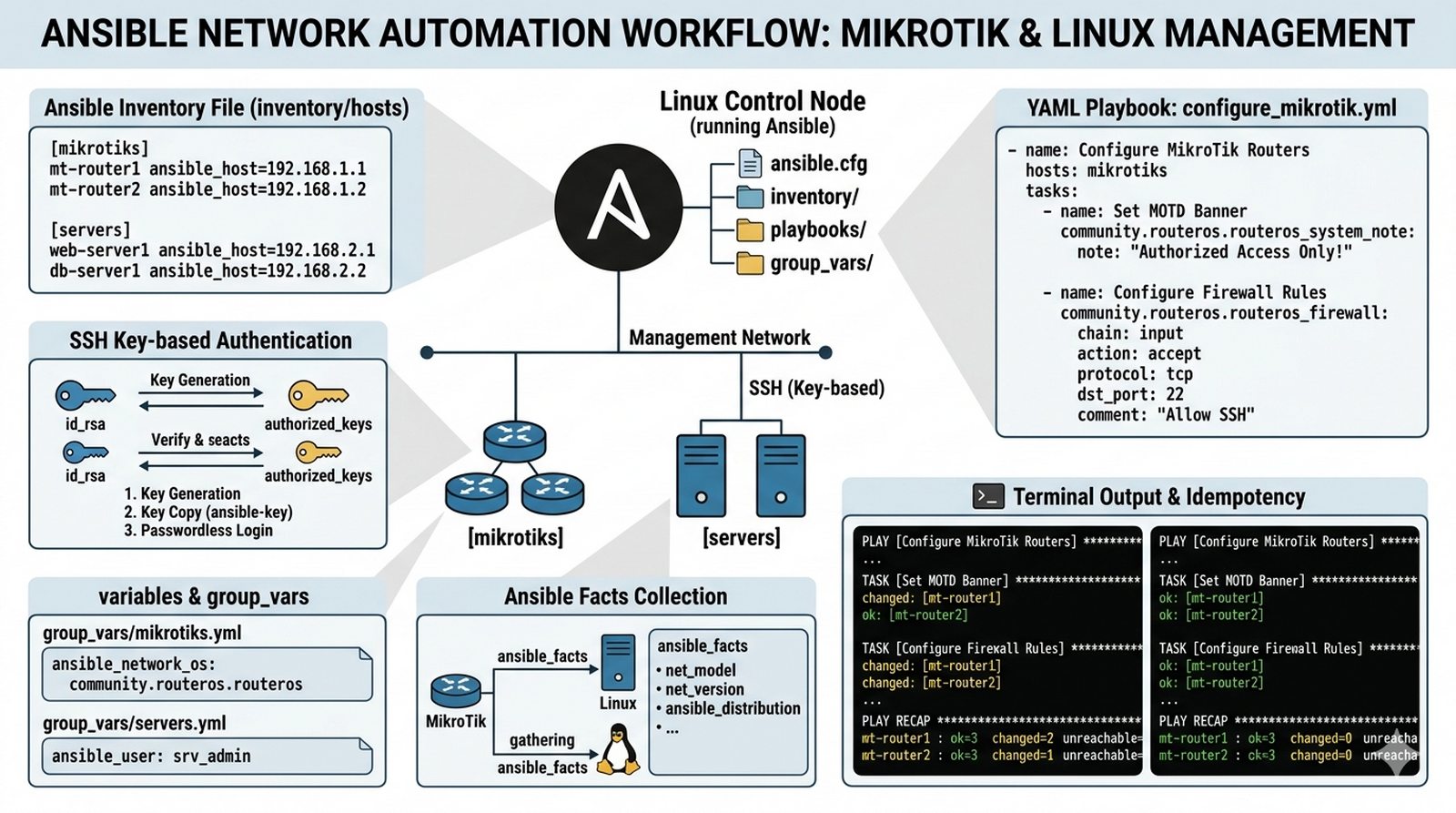
Task: Select the topmost router in the mikrotiks group
Action: 515,440
